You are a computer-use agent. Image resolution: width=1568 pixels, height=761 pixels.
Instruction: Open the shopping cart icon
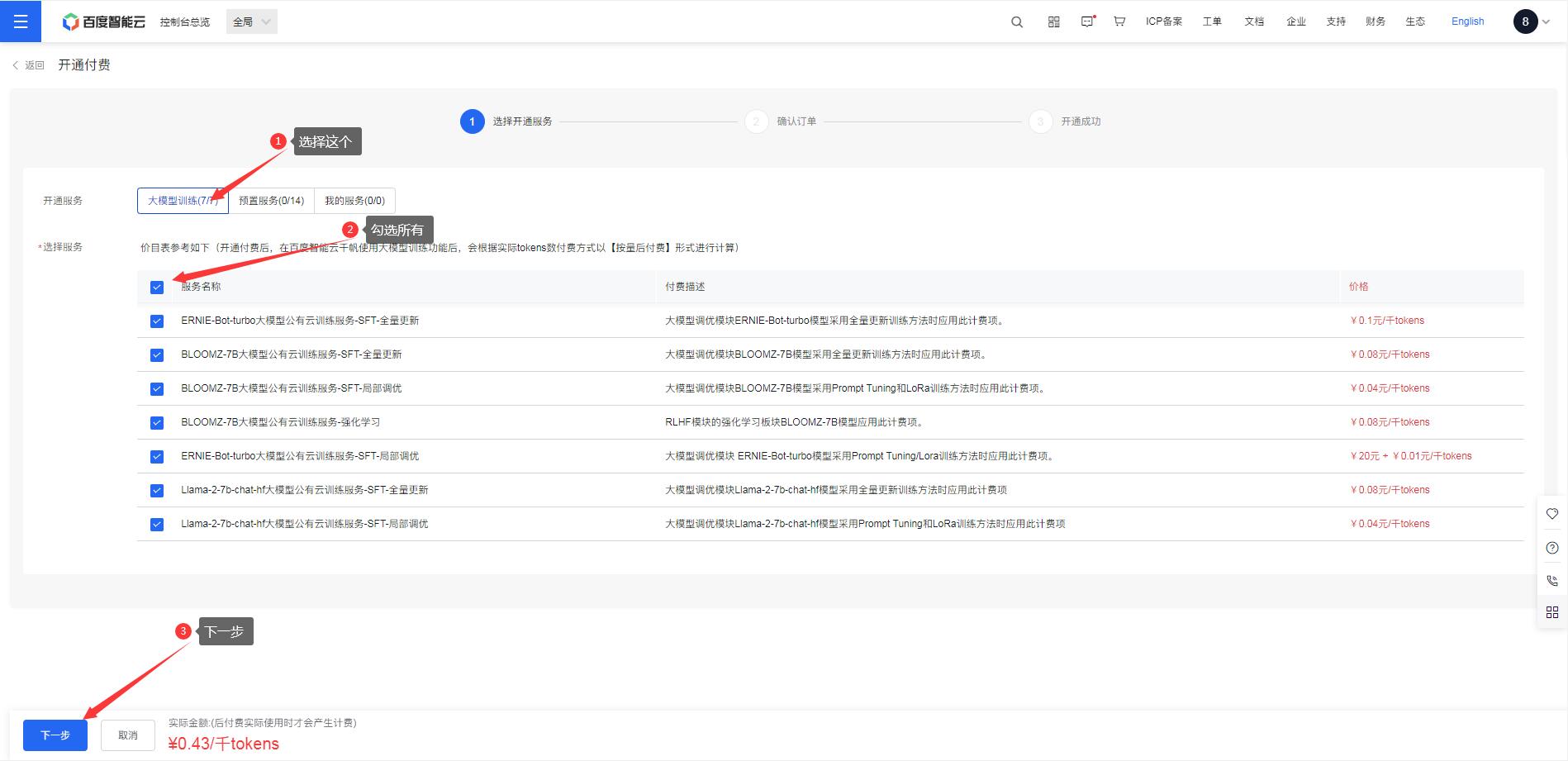pos(1119,21)
